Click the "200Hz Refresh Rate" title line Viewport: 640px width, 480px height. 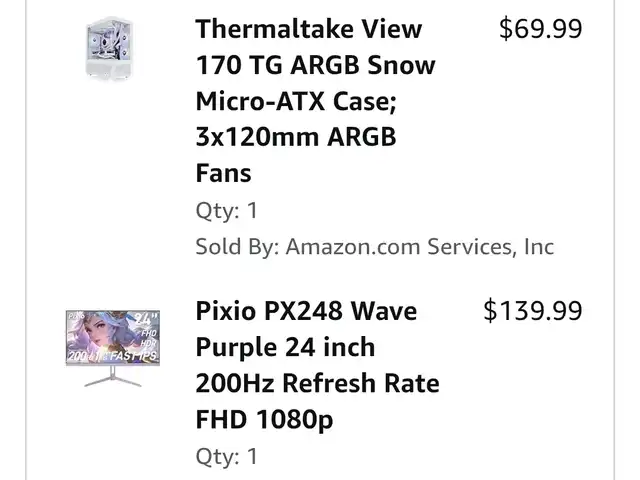[x=317, y=383]
